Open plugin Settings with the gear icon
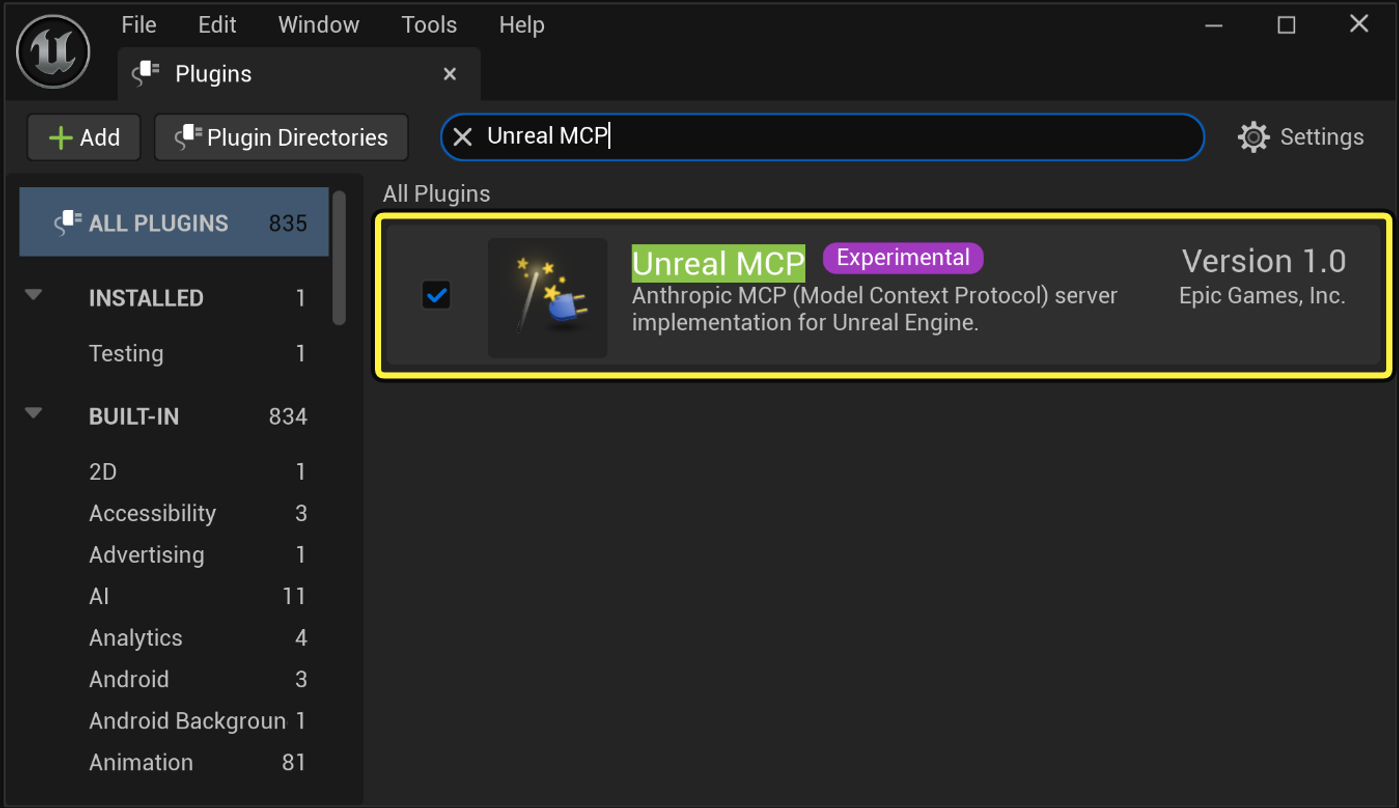Image resolution: width=1399 pixels, height=808 pixels. (1301, 137)
